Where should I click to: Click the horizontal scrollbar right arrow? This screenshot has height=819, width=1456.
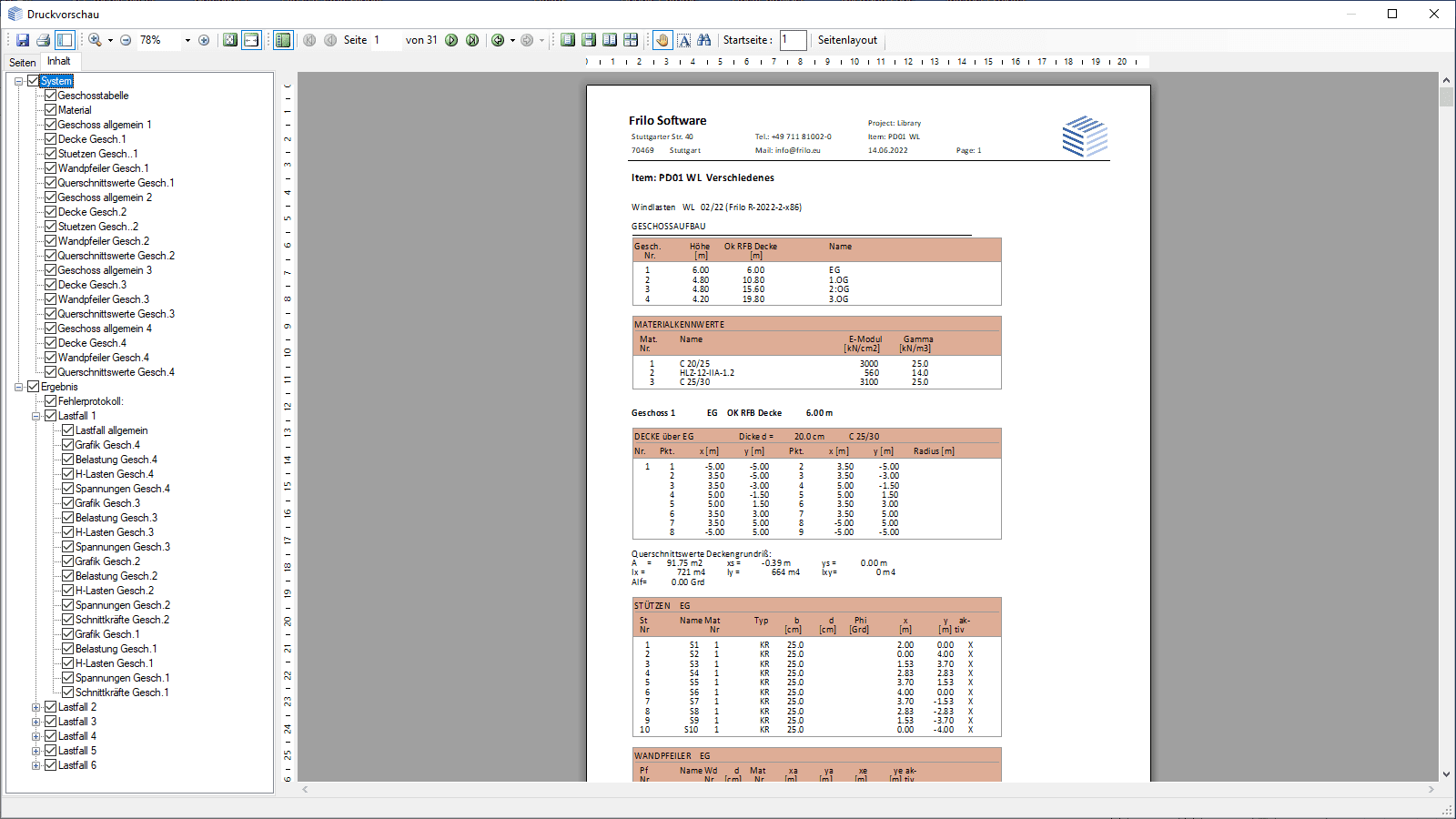[1432, 790]
